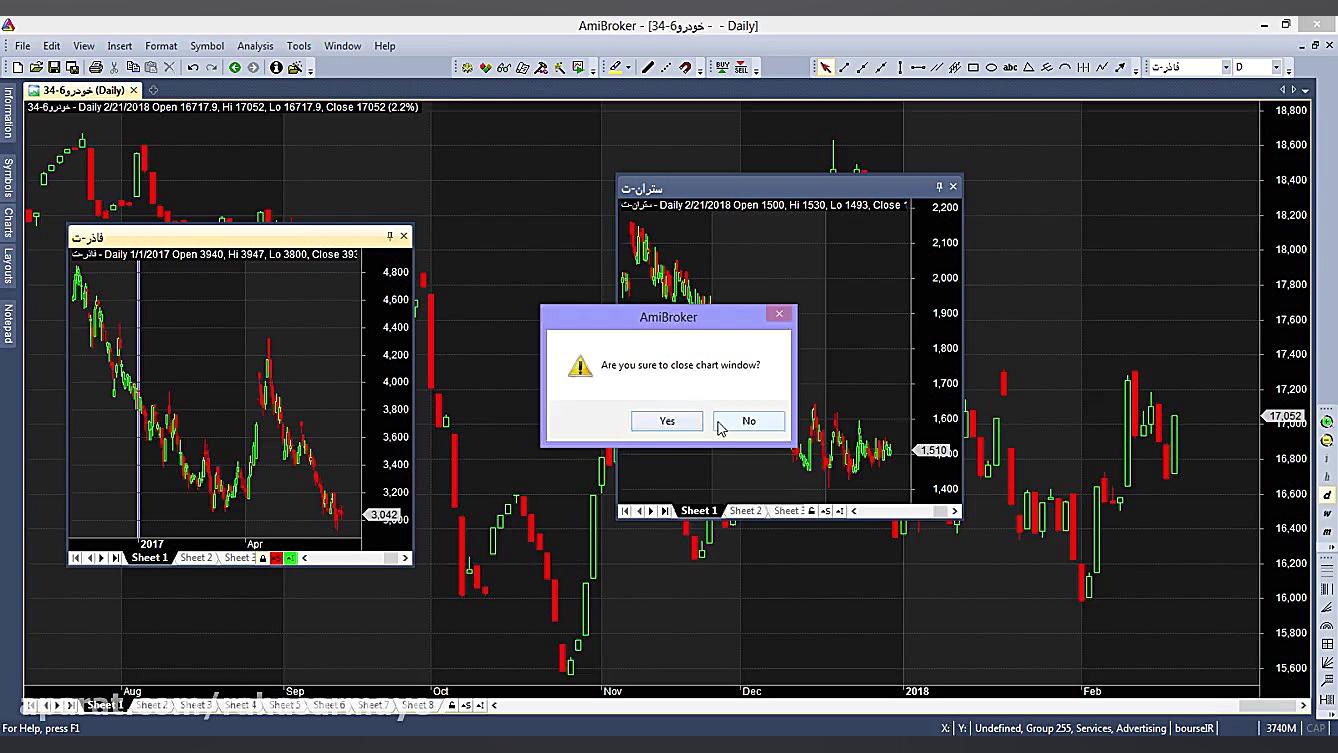Toggle red symbol-link button in فاذر-ت window
The image size is (1338, 753).
coord(277,558)
